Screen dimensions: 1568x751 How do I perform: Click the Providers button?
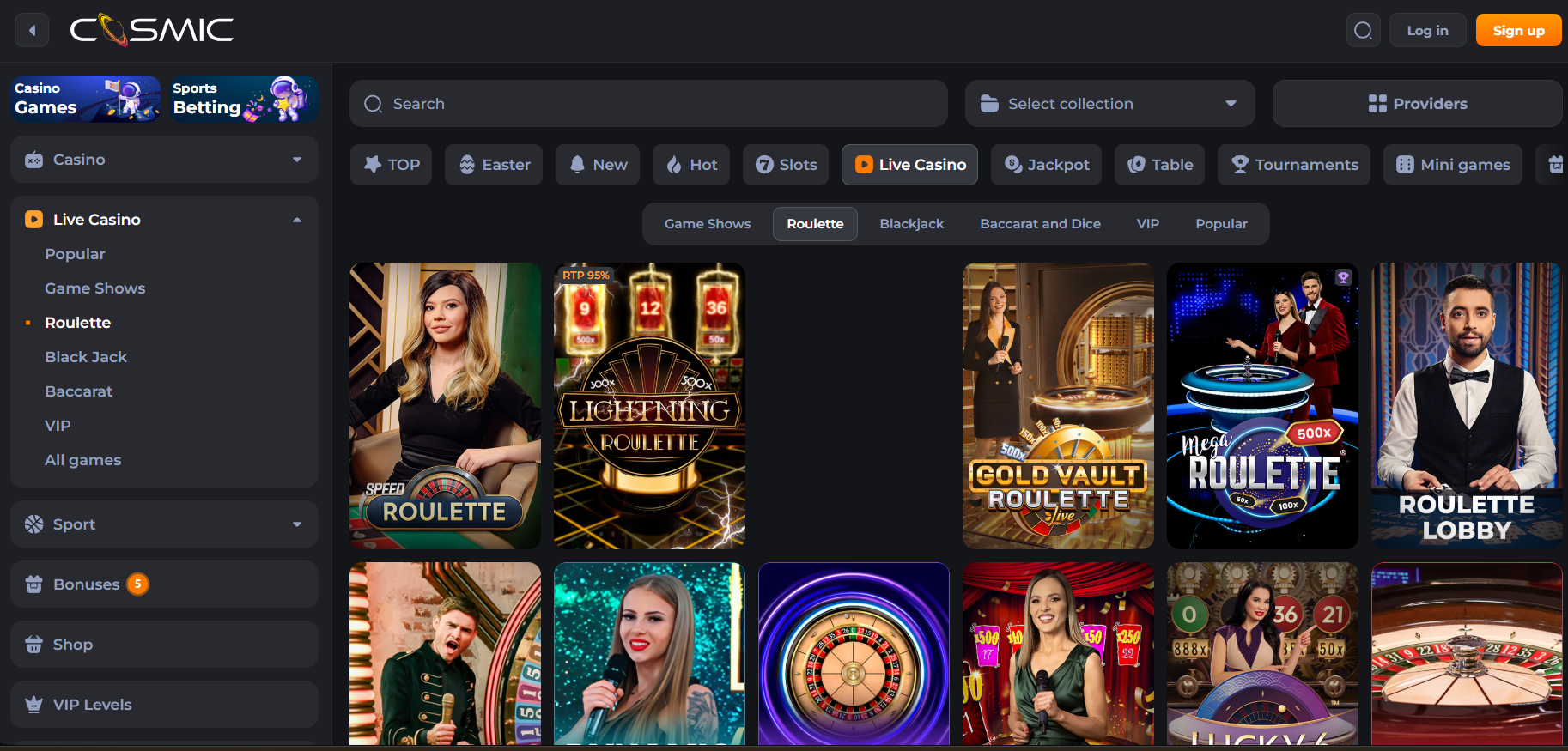[x=1417, y=104]
